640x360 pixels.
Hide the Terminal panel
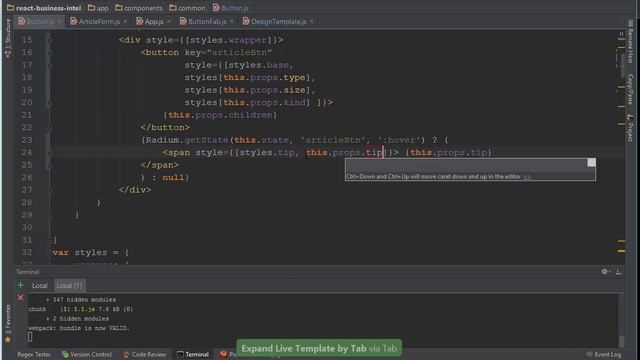coord(618,271)
